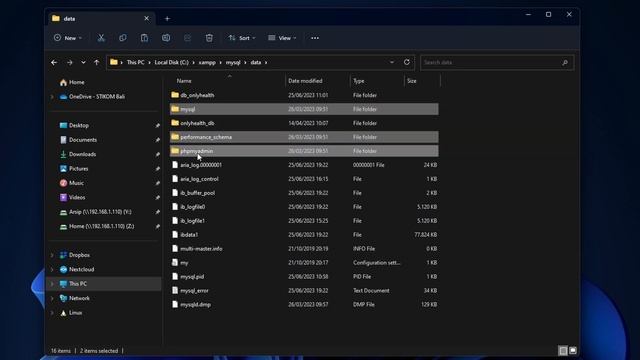
Task: Click the Delete trash icon
Action: pyautogui.click(x=209, y=38)
